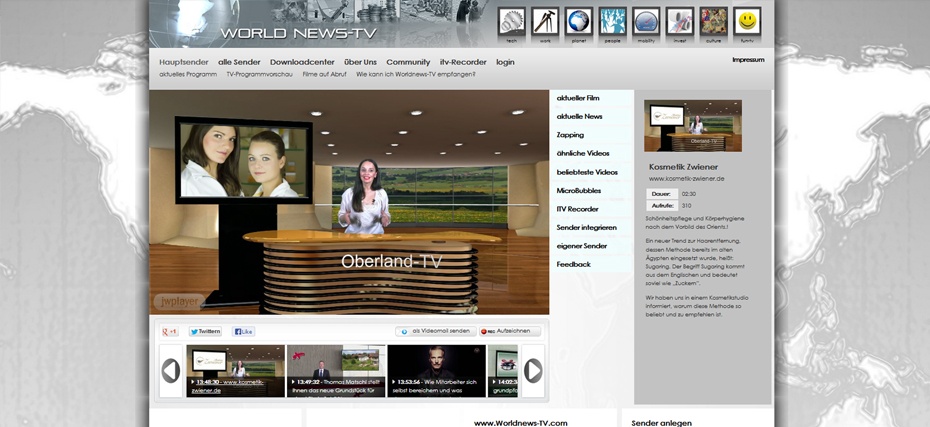Click the www.Worldnews-TV.com heading
Viewport: 930px width, 427px height.
pos(521,423)
